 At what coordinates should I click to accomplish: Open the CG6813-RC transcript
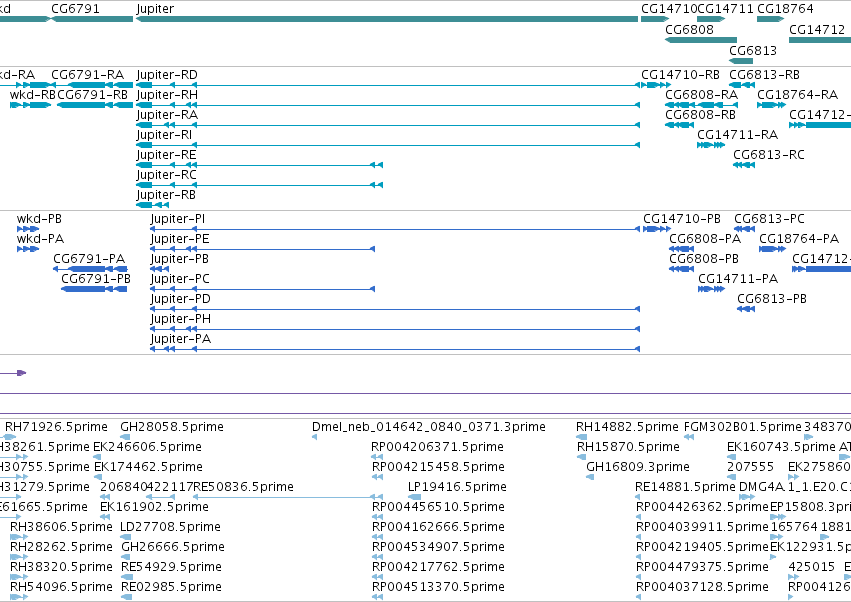click(x=744, y=165)
